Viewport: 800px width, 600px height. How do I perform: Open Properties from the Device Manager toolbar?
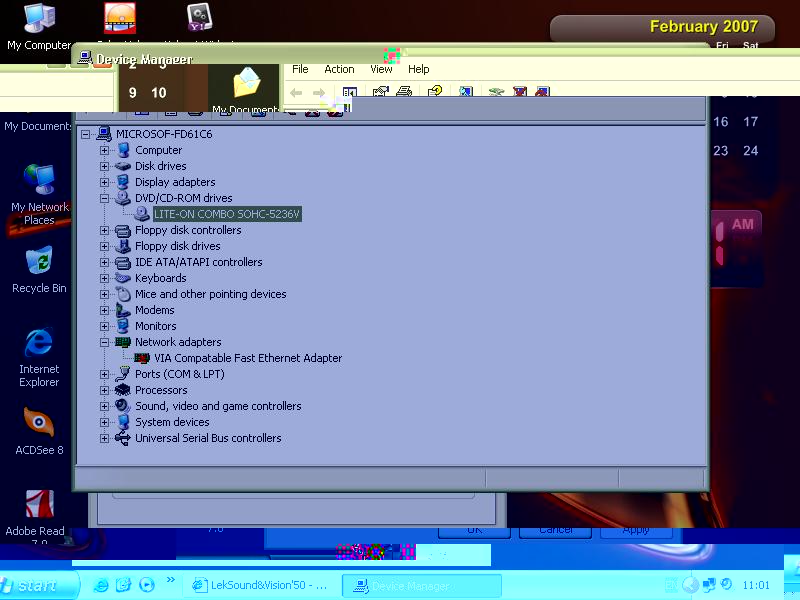tap(381, 91)
